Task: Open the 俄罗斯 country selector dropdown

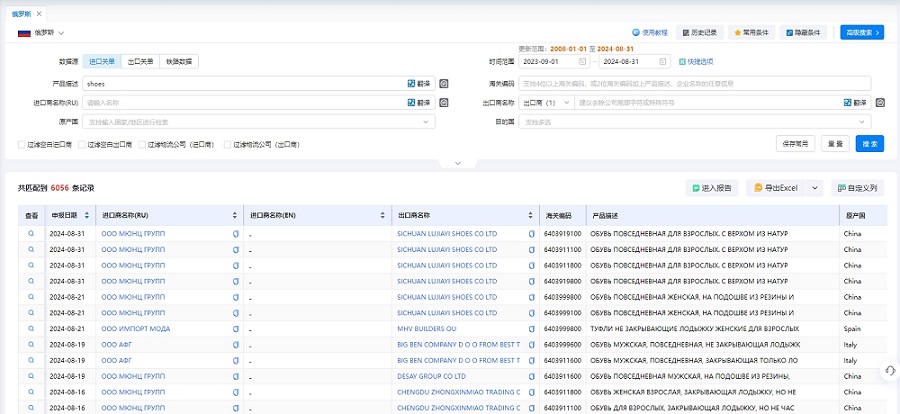Action: [41, 33]
